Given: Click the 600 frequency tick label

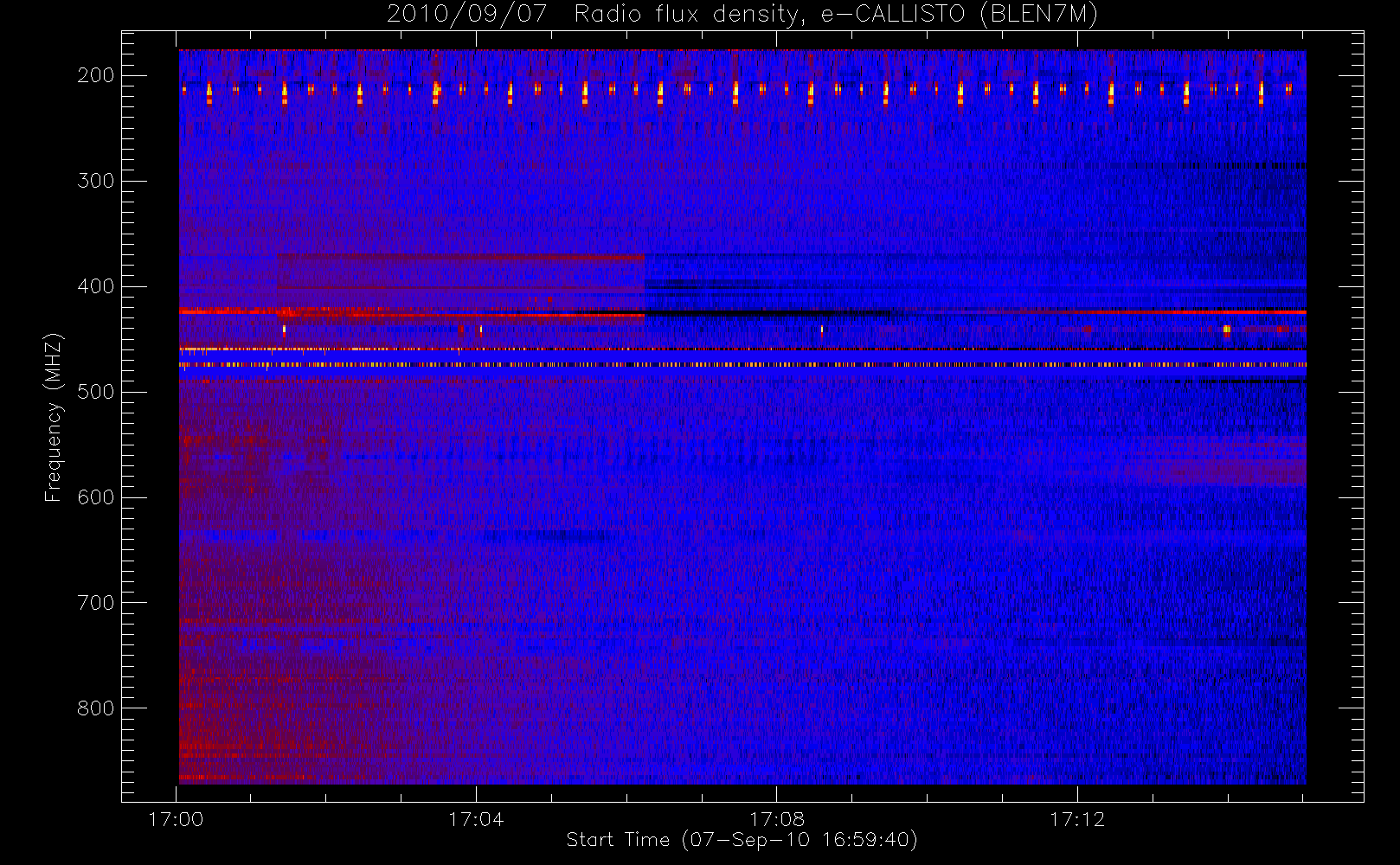Looking at the screenshot, I should [x=96, y=497].
